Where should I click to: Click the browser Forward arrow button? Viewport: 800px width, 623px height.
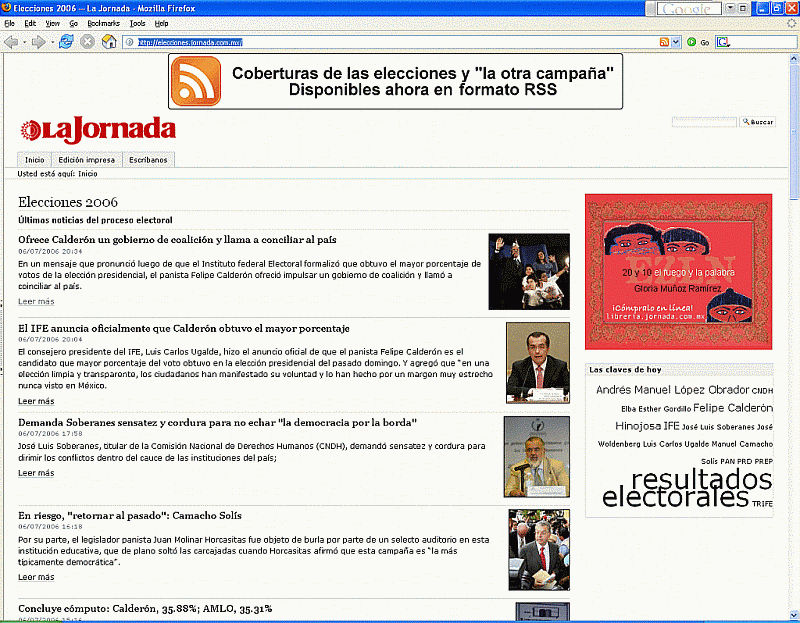pyautogui.click(x=38, y=42)
